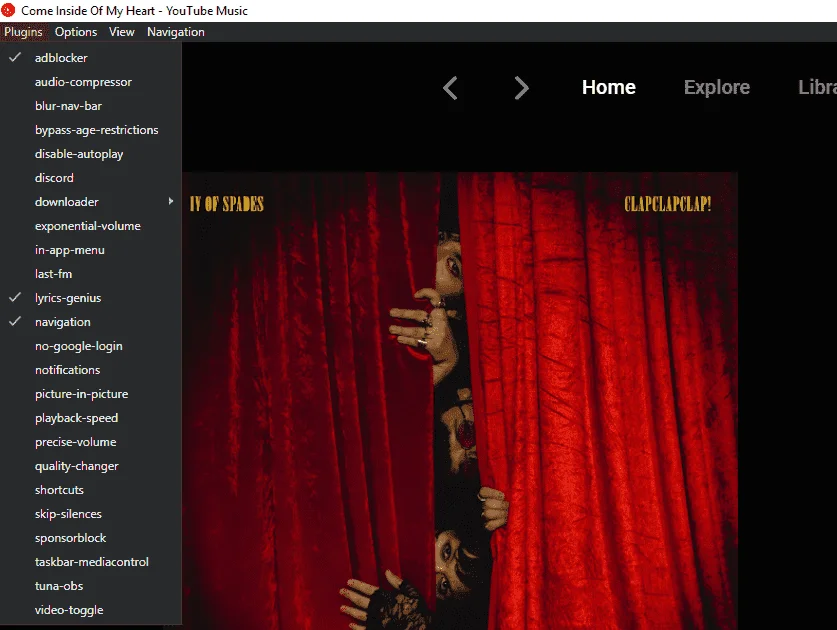
Task: Enable the discord plugin
Action: pos(91,178)
